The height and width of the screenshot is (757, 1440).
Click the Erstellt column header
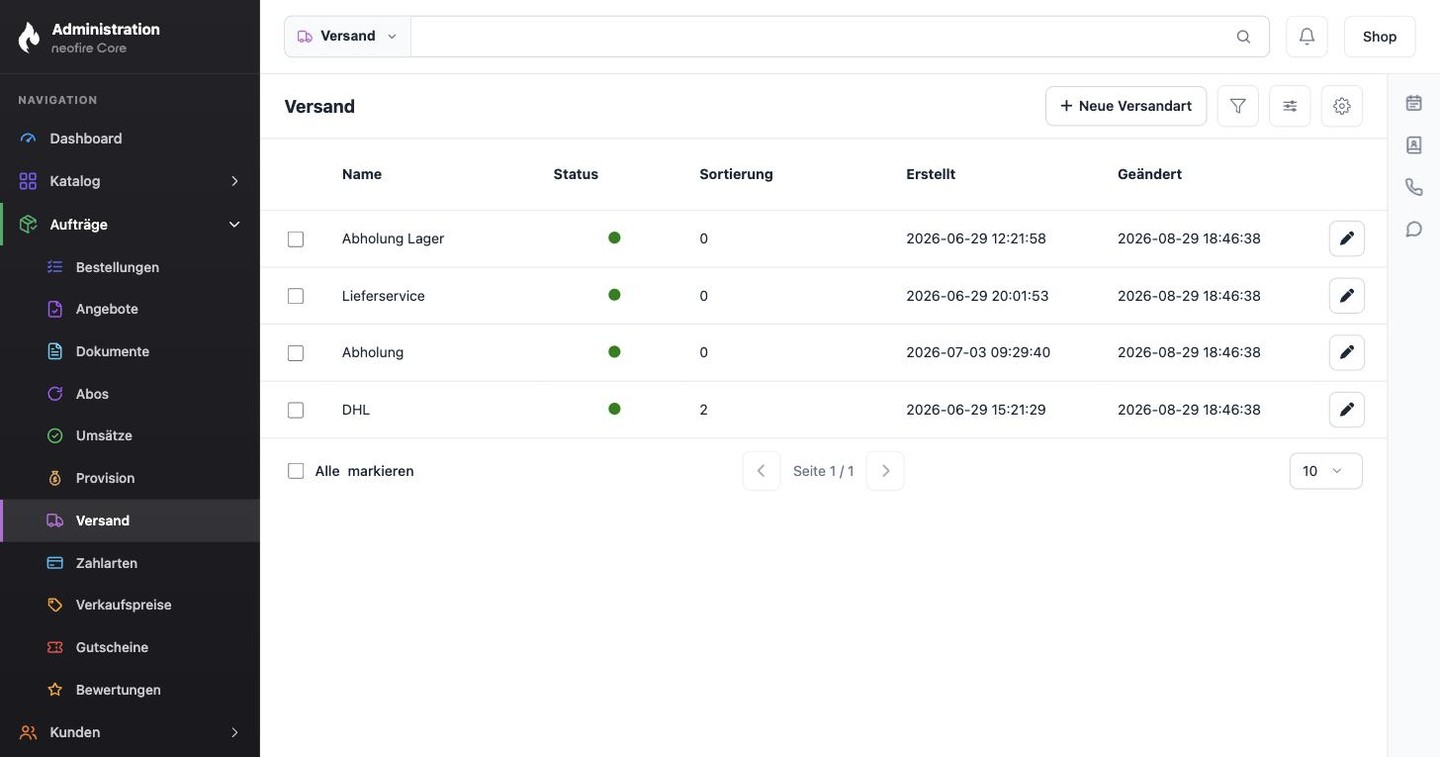[x=931, y=174]
